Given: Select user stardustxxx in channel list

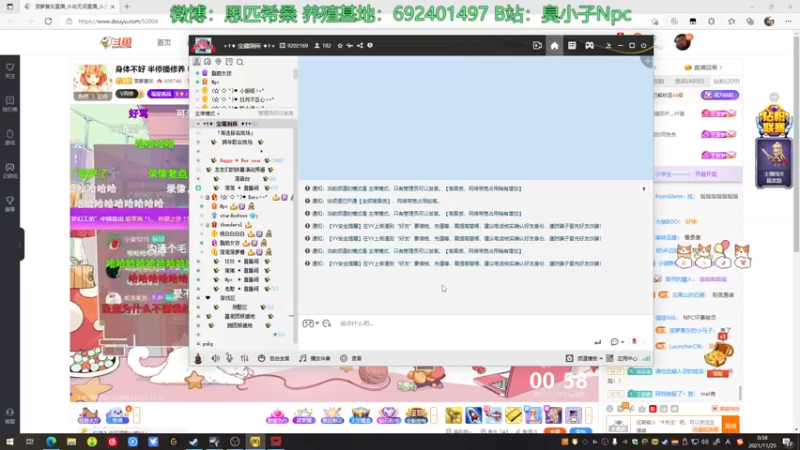Looking at the screenshot, I should tap(234, 216).
